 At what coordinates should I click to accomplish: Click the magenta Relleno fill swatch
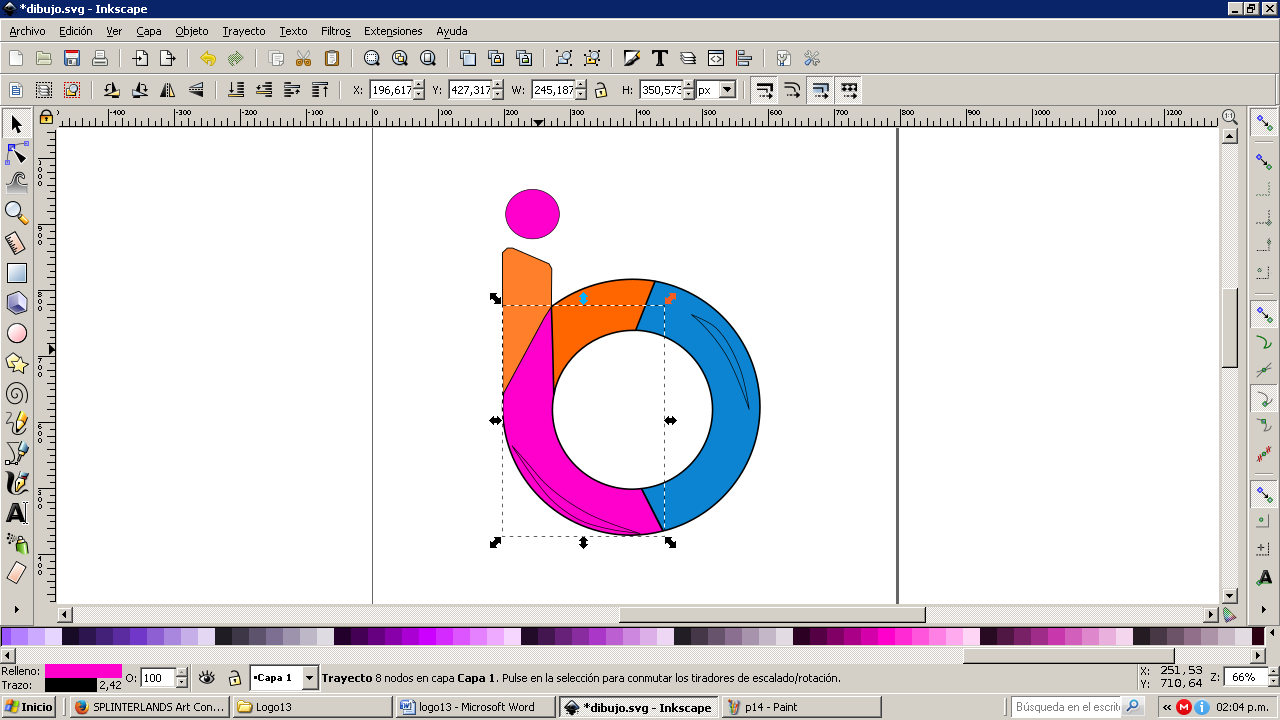pyautogui.click(x=83, y=671)
